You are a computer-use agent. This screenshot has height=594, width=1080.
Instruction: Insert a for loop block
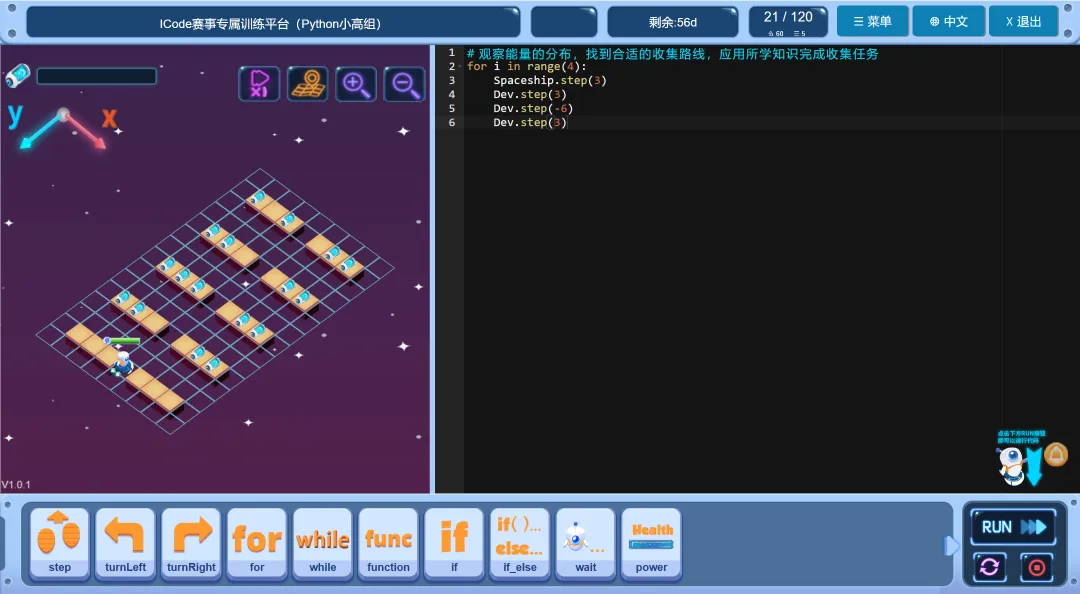coord(257,544)
